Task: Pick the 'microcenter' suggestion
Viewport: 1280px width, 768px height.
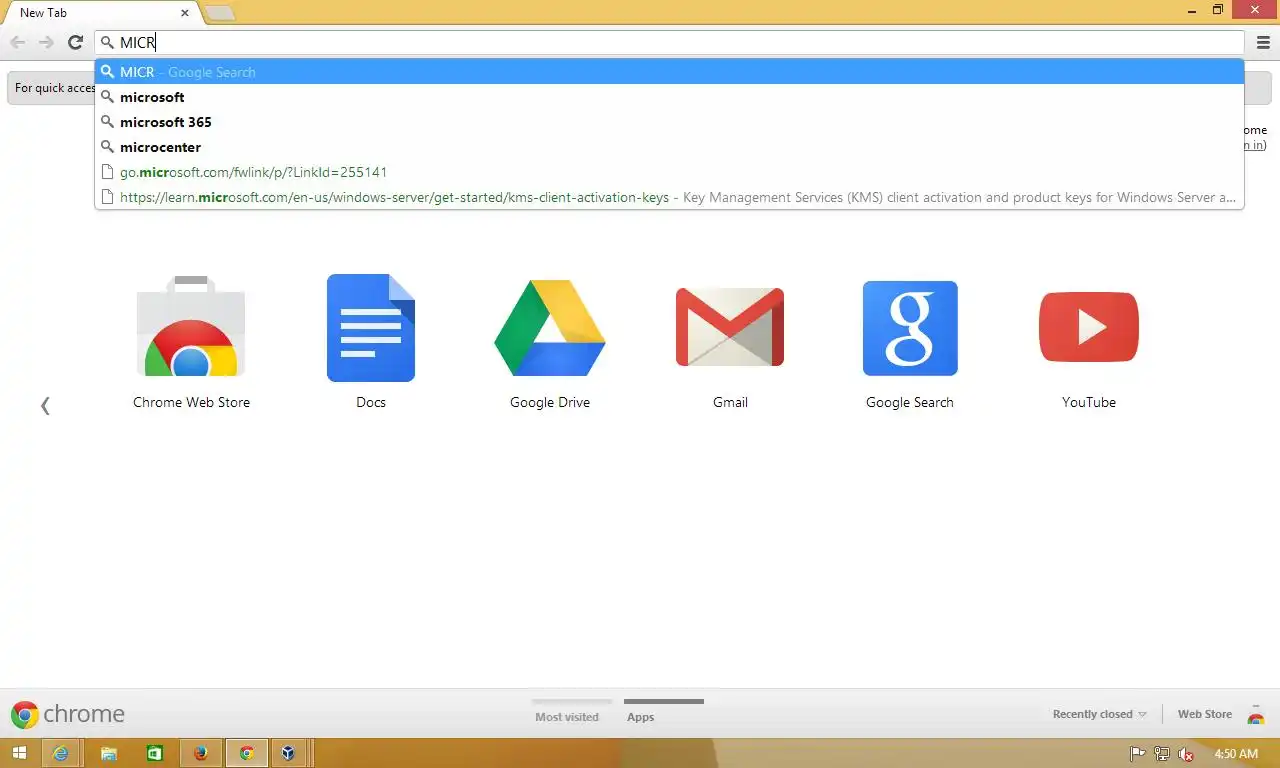Action: tap(669, 147)
